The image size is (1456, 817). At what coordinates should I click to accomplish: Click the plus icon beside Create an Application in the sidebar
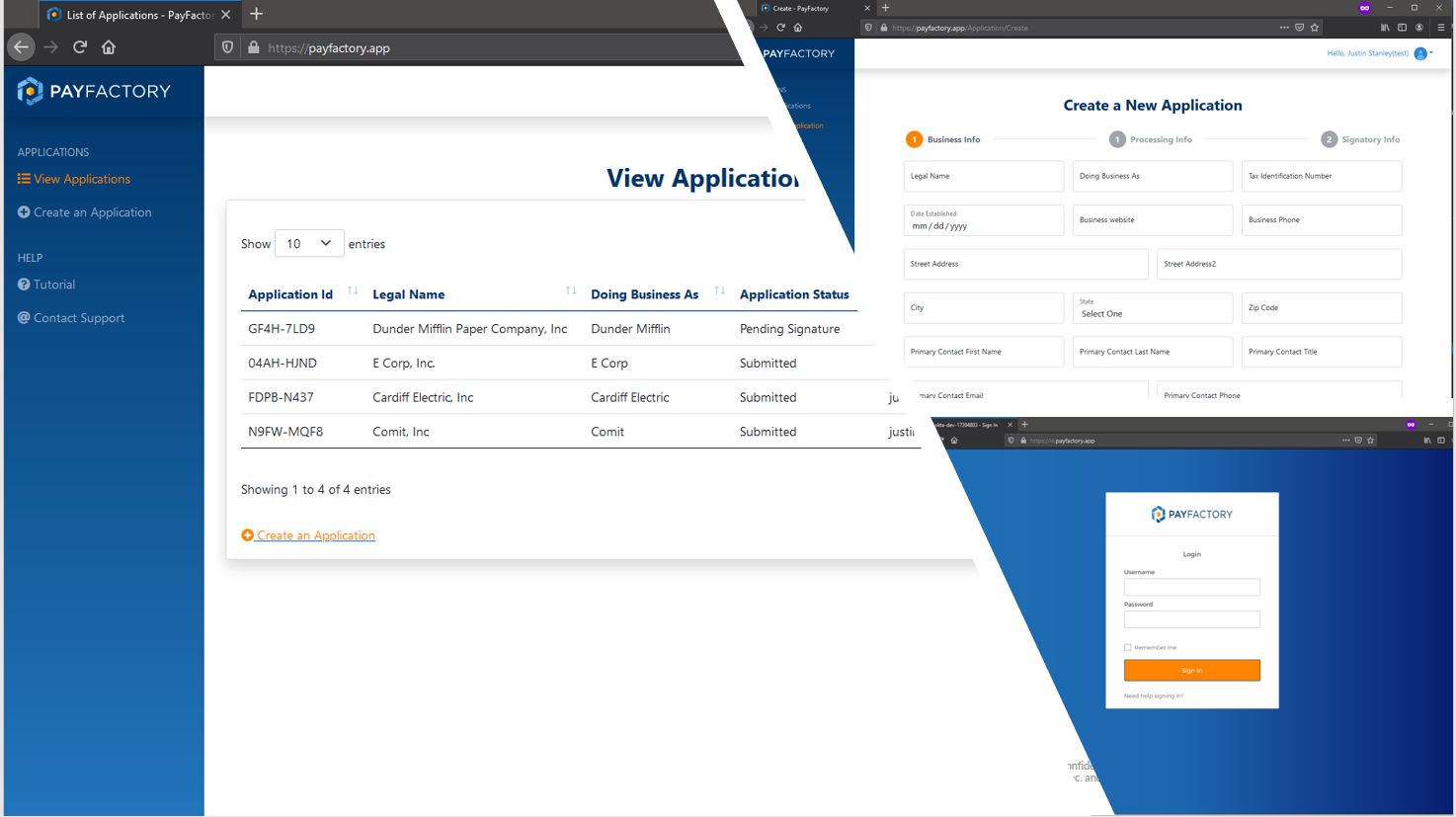tap(24, 212)
